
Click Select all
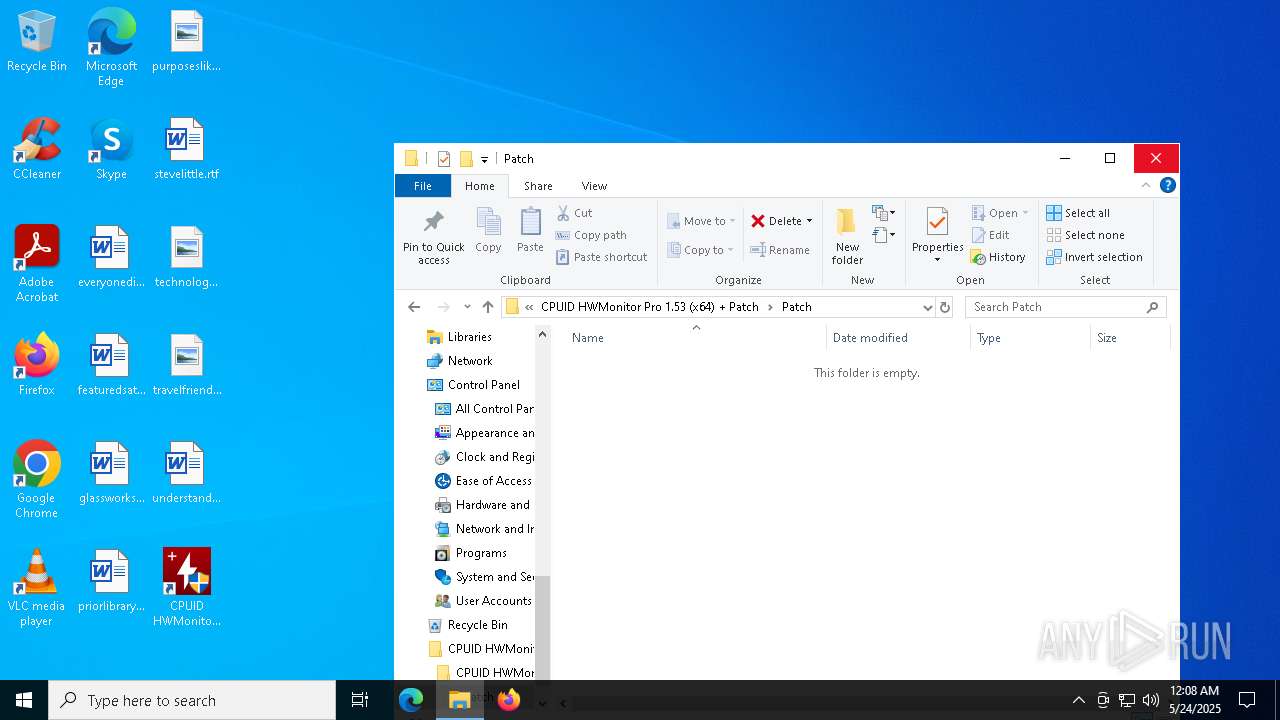(x=1078, y=213)
